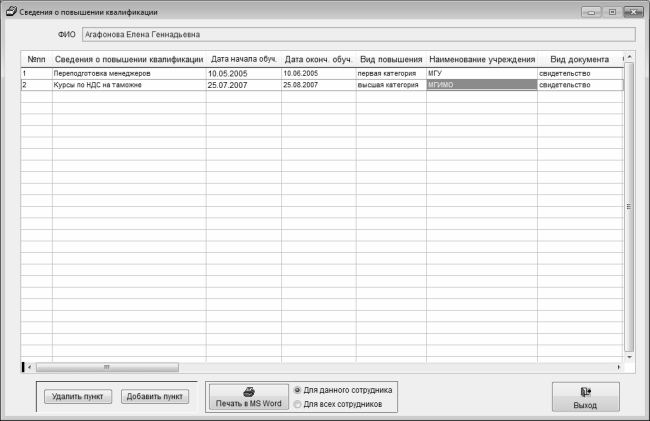Screen dimensions: 650x421
Task: Click the 'Дата начала обуч.' column header
Action: coord(244,59)
